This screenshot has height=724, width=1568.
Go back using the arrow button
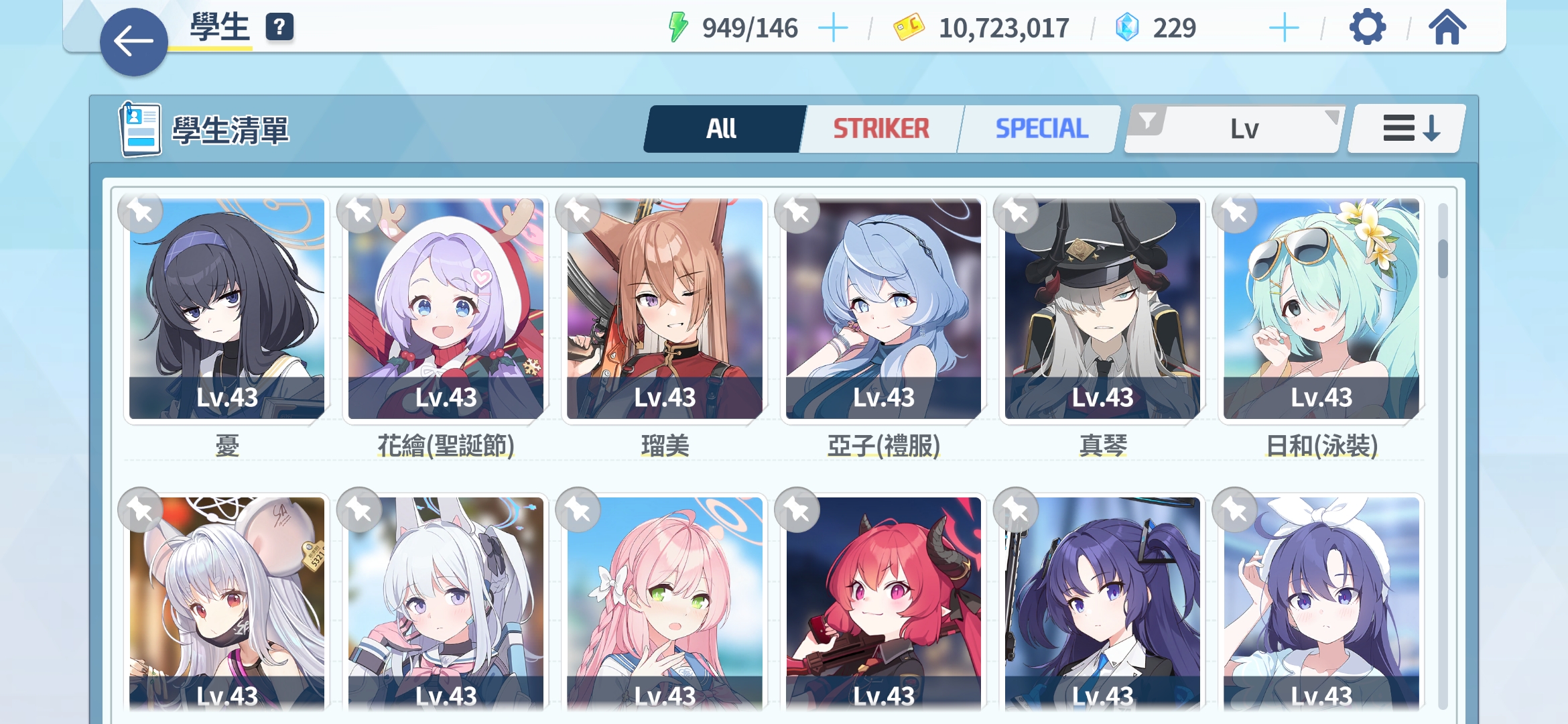pyautogui.click(x=133, y=42)
